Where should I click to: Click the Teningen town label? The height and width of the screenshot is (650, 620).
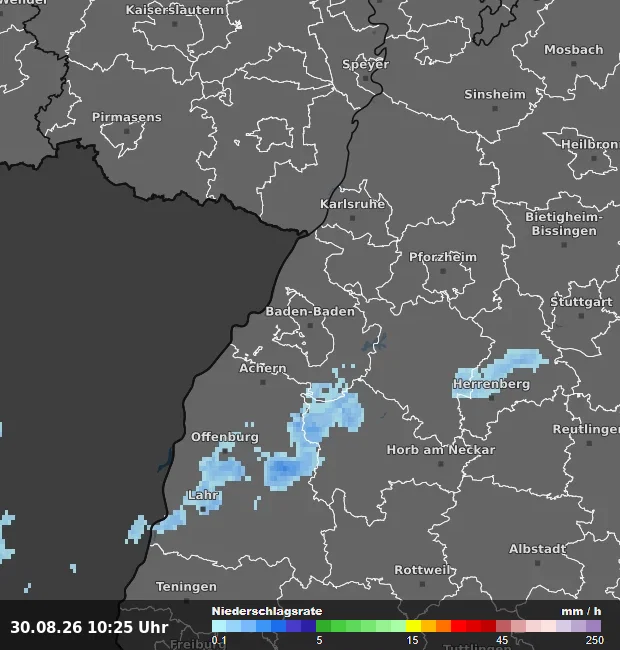click(x=186, y=587)
